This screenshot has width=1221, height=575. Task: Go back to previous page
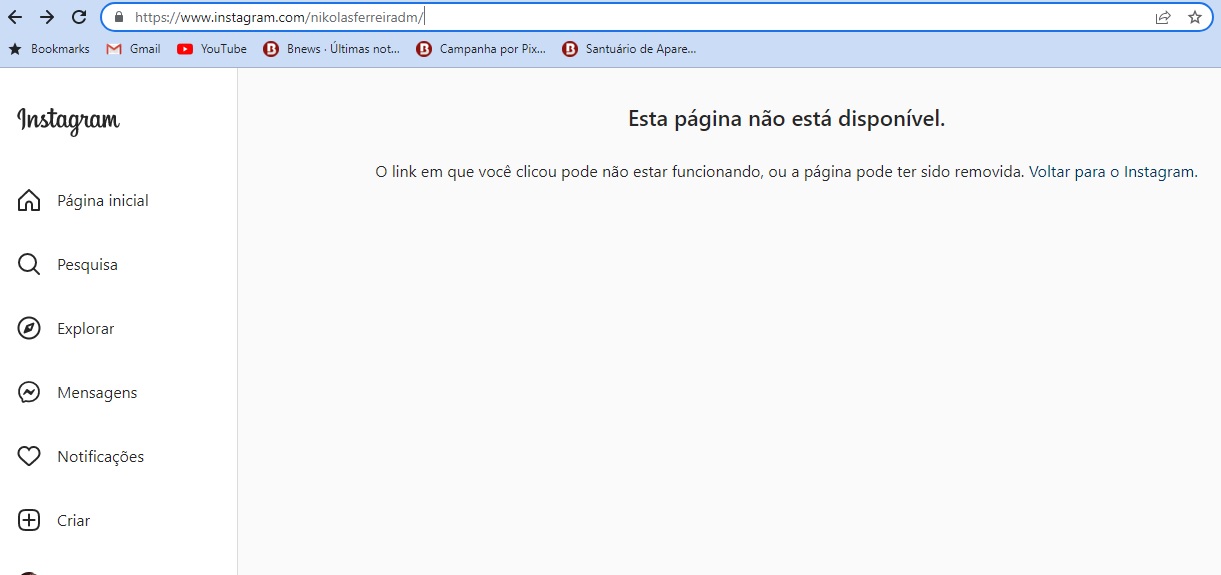pos(15,17)
